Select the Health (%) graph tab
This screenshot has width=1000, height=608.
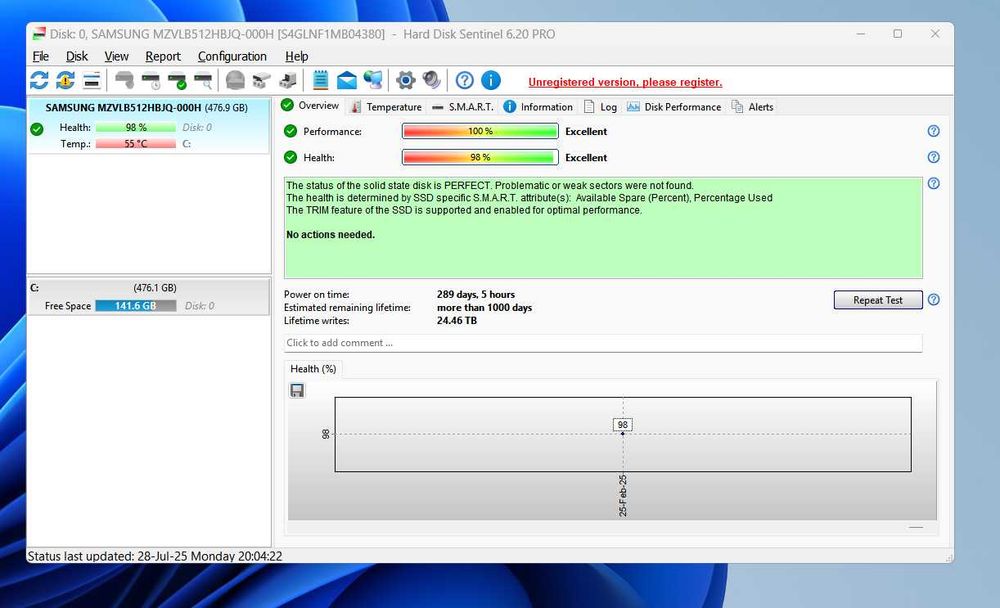point(313,369)
